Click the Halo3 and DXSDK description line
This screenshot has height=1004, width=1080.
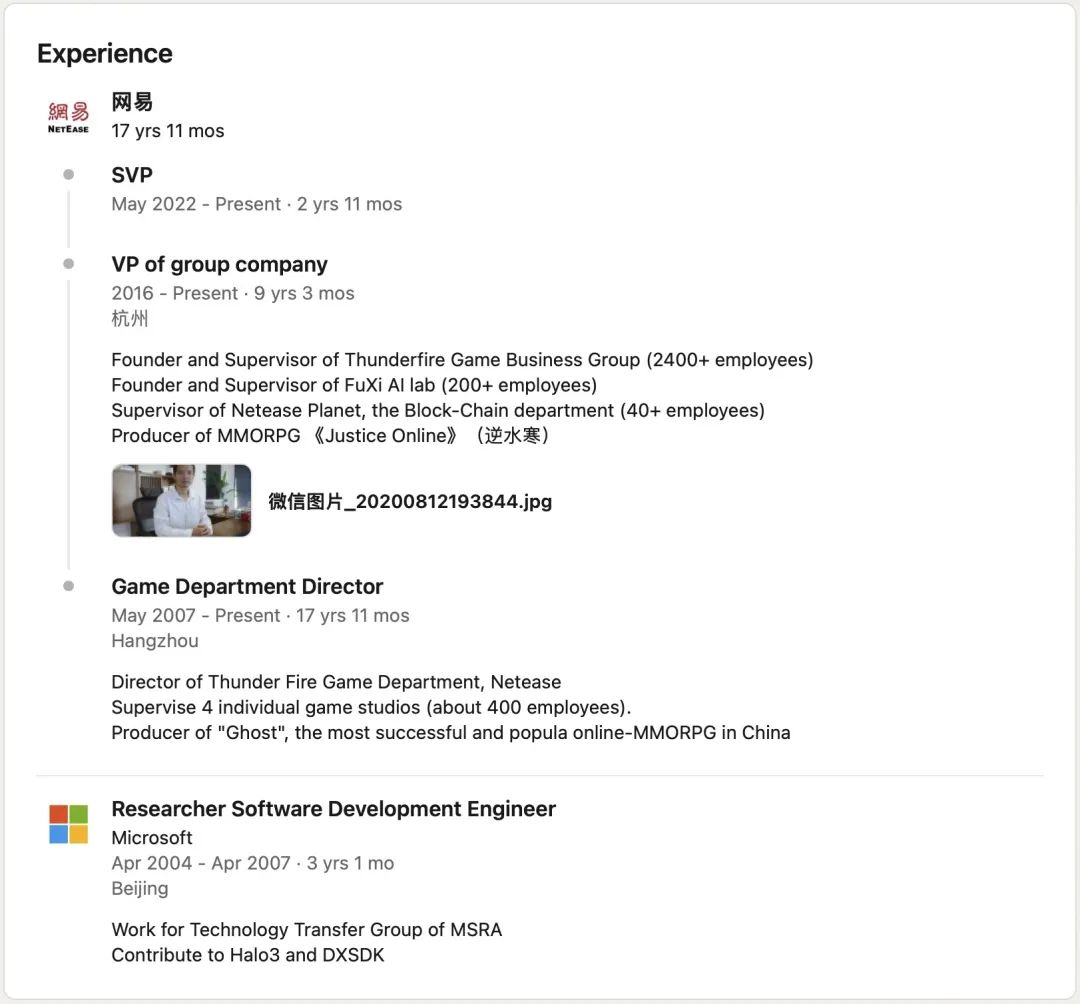(x=248, y=955)
